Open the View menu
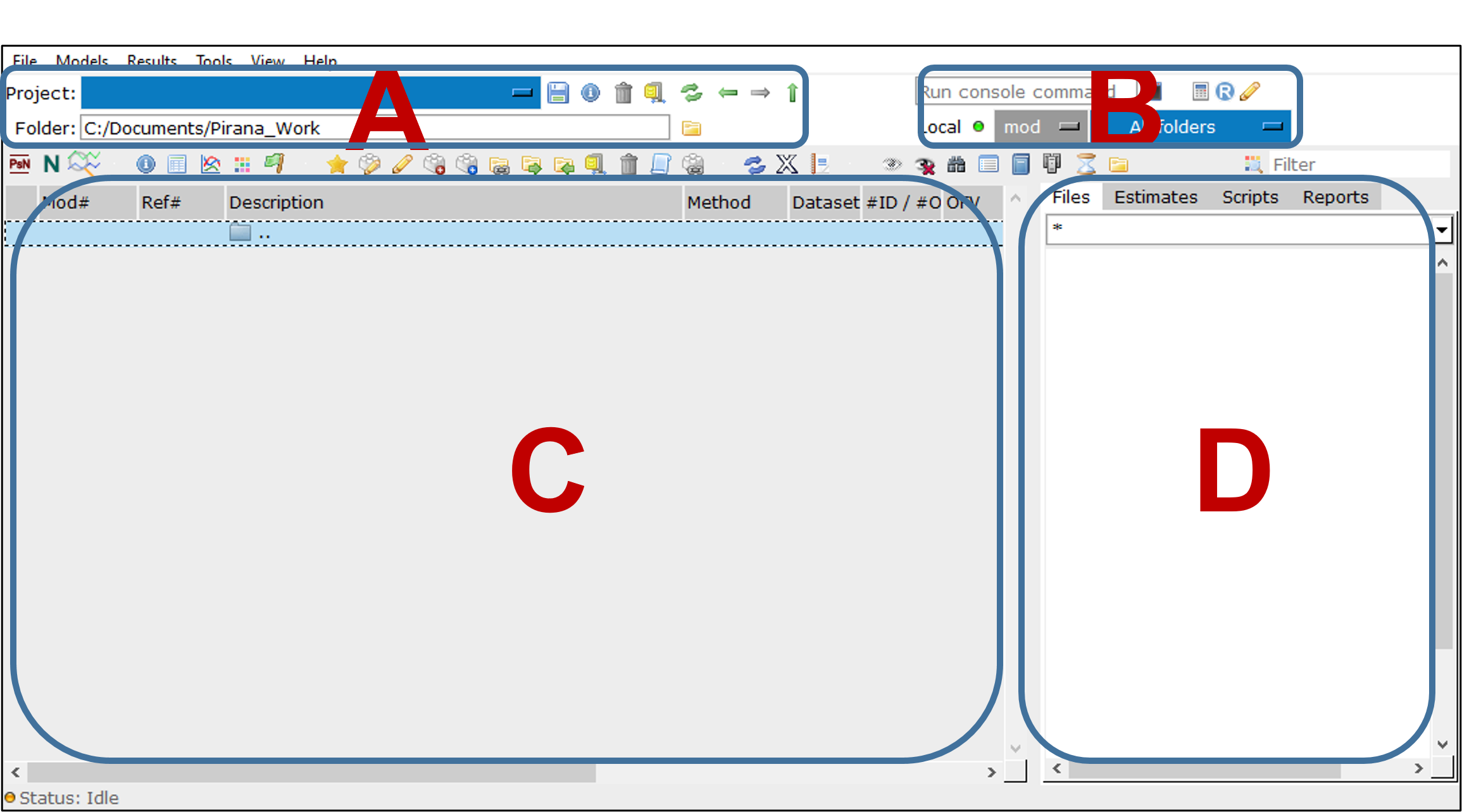 [268, 61]
